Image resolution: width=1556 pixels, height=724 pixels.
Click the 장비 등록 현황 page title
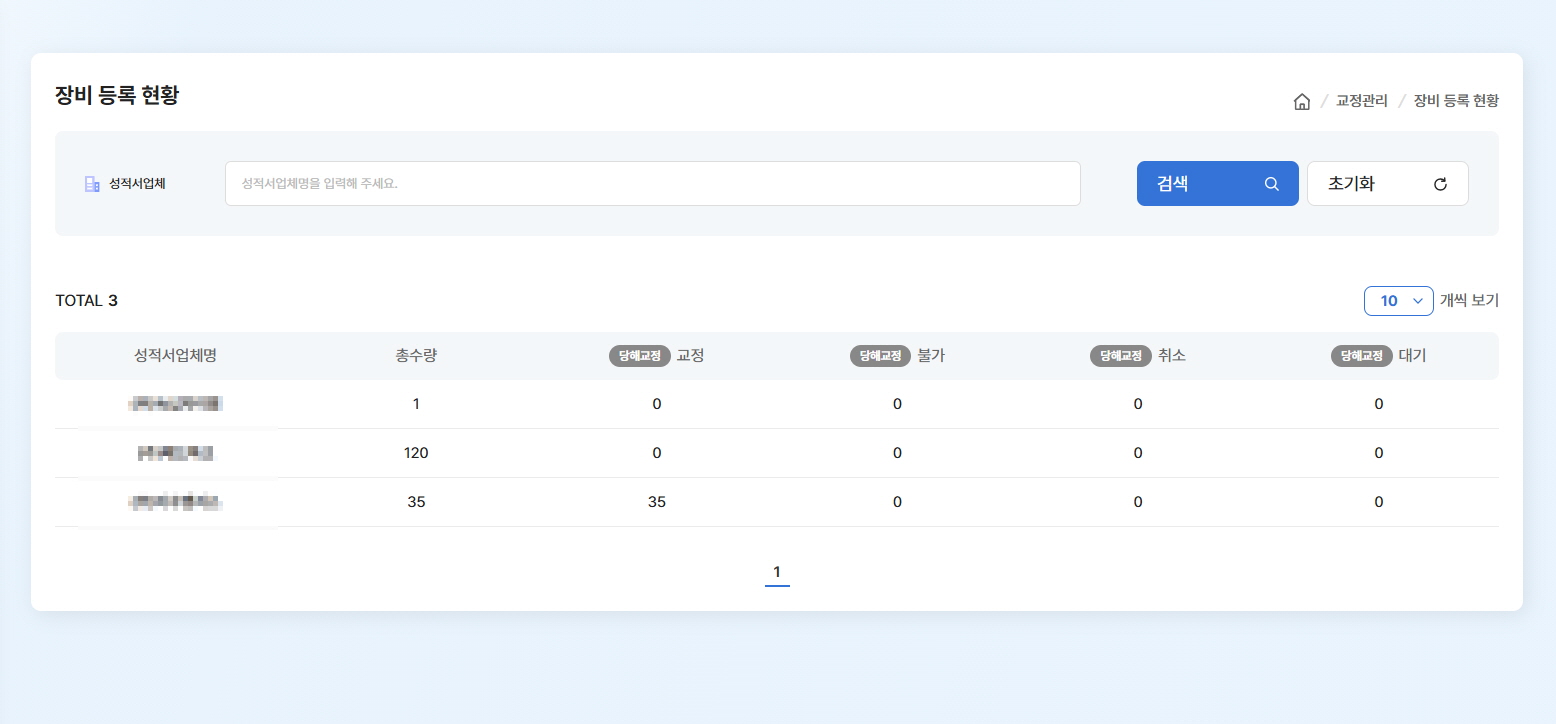117,96
